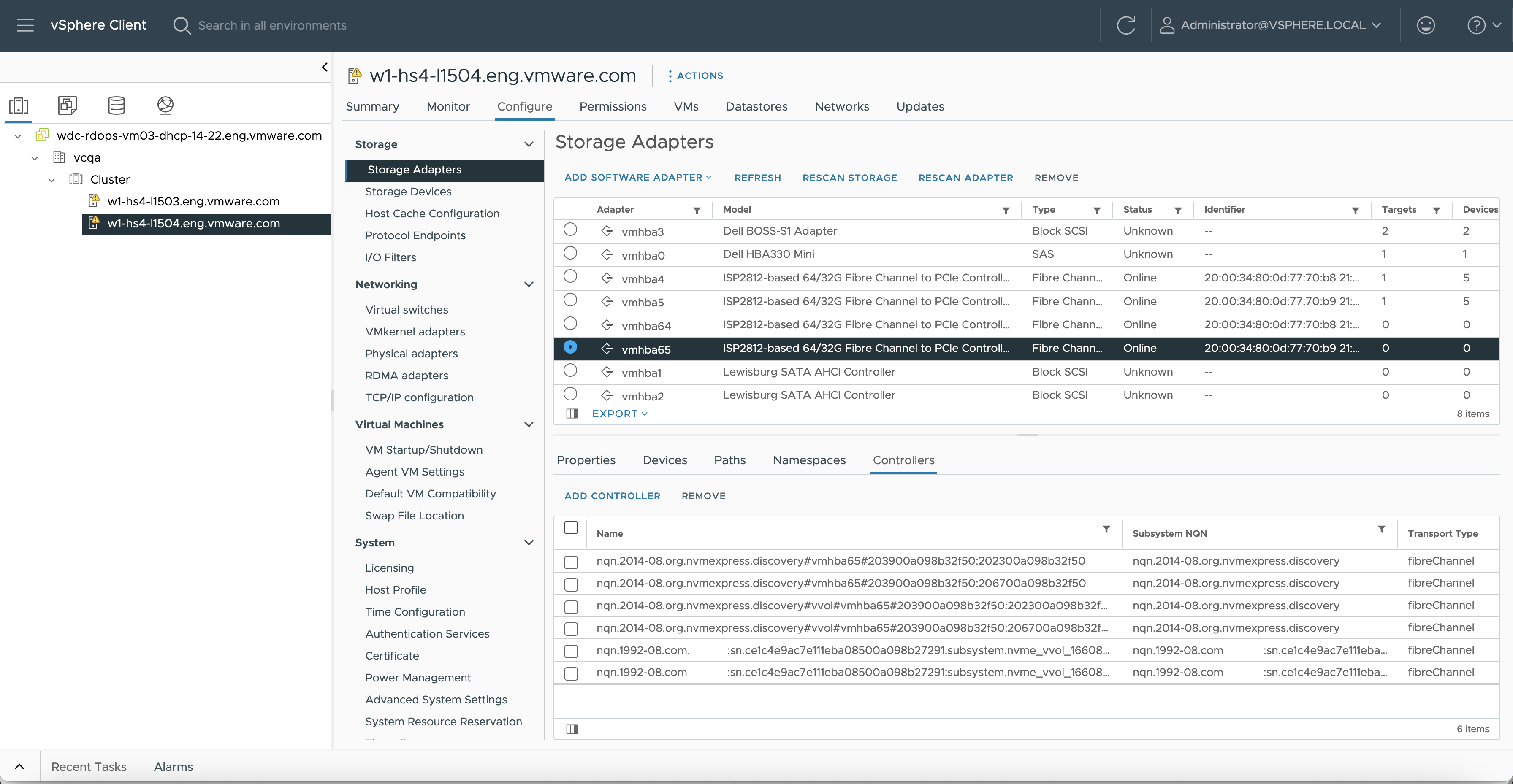Switch to VMs and Templates inventory view
Viewport: 1513px width, 784px height.
pyautogui.click(x=68, y=105)
